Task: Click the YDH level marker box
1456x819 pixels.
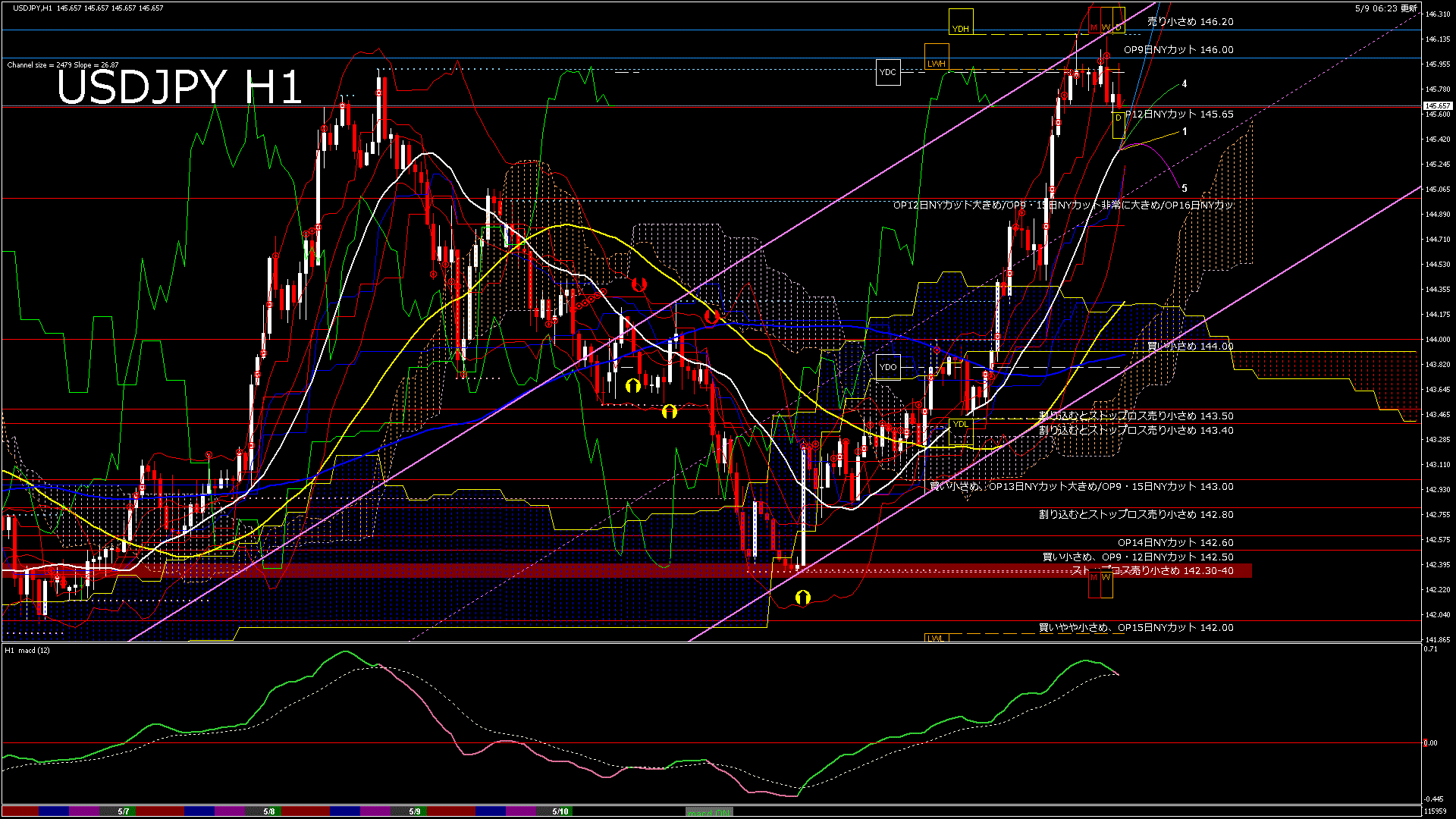Action: pyautogui.click(x=960, y=22)
